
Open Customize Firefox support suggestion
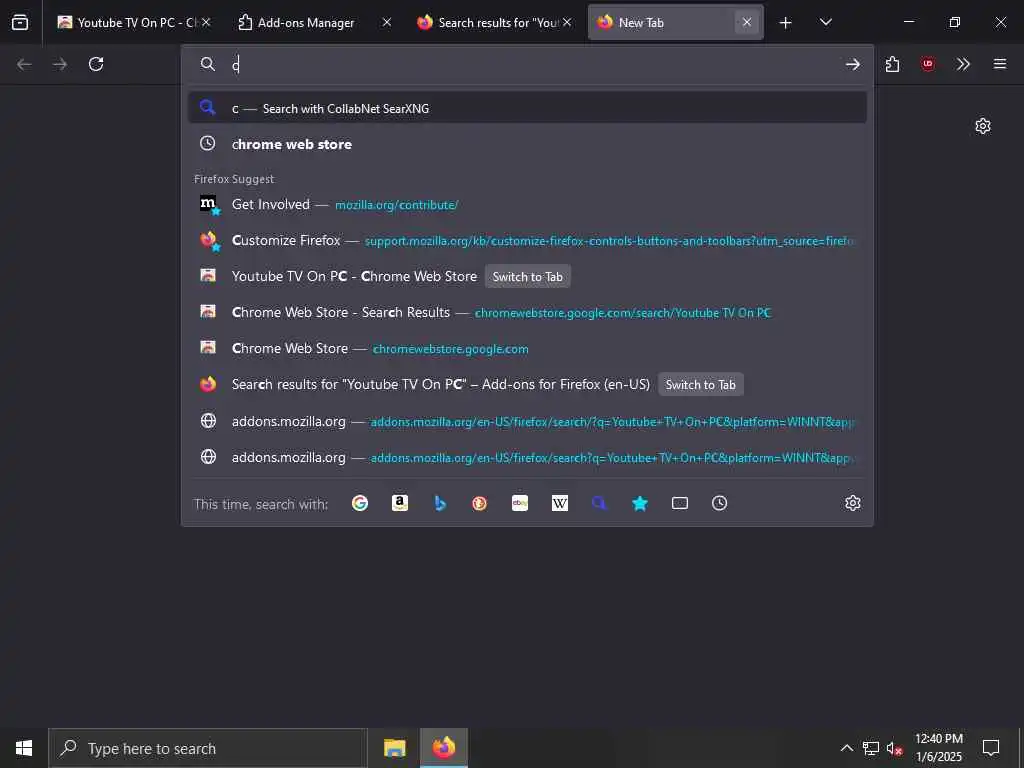[527, 240]
